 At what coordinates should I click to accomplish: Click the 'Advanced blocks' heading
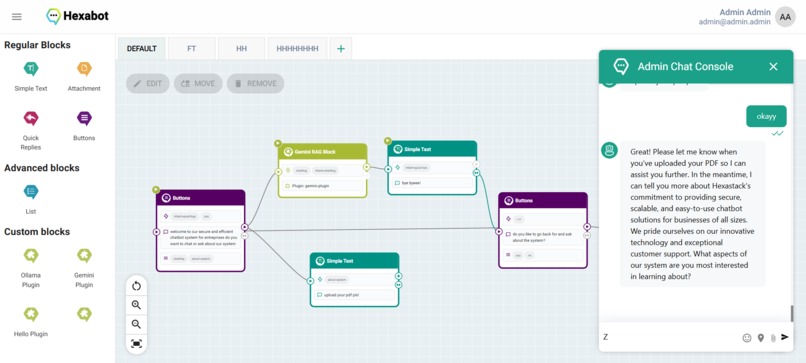tap(42, 168)
